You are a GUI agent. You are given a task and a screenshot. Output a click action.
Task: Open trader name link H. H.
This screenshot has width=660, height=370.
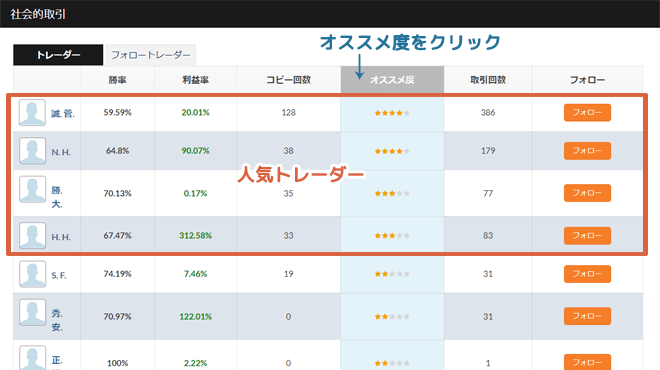[x=61, y=237]
